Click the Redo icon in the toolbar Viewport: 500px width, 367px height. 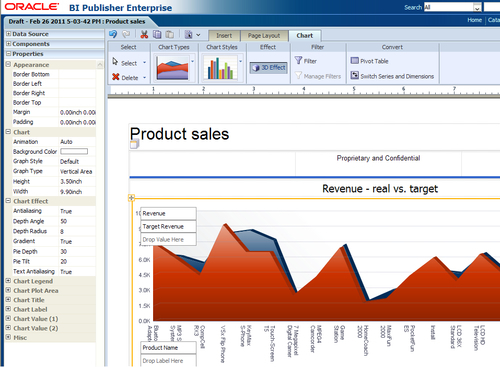(126, 34)
